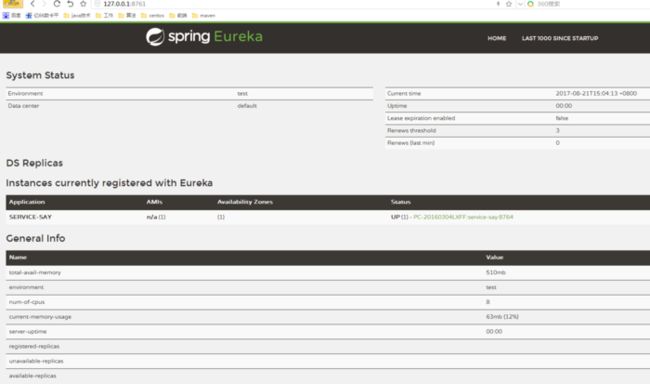Reload the page with the refresh icon
The image size is (650, 384).
(x=57, y=4)
